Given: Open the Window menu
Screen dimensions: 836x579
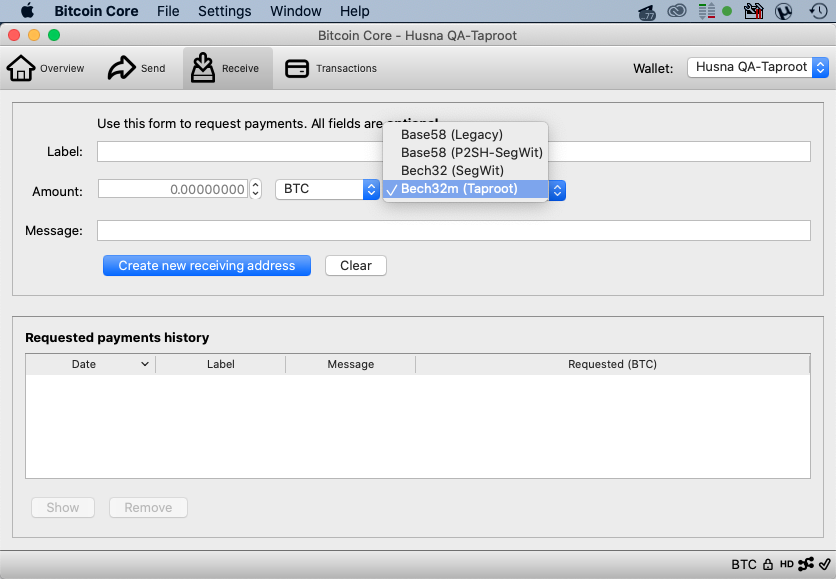Looking at the screenshot, I should (x=296, y=11).
